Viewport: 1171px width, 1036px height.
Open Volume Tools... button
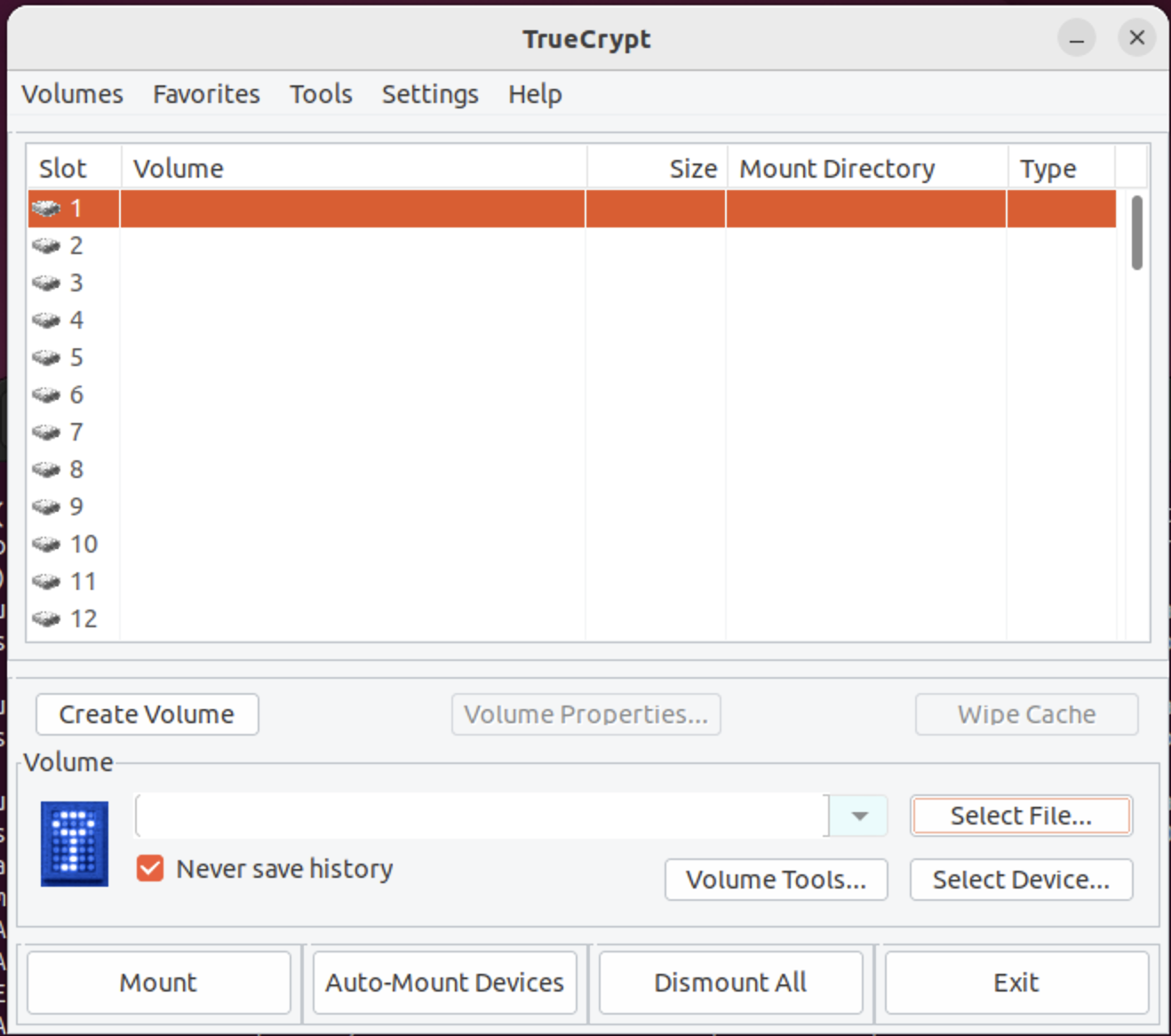click(x=776, y=880)
